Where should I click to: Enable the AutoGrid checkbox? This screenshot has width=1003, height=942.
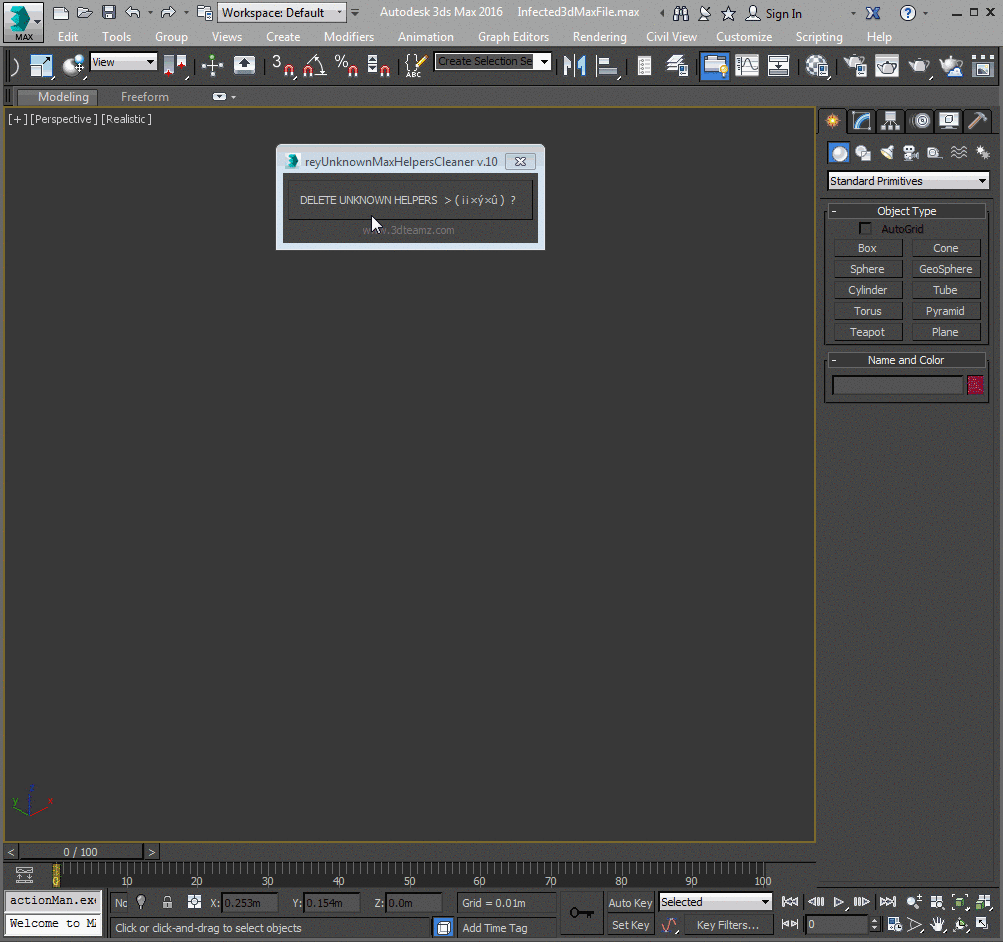point(865,228)
